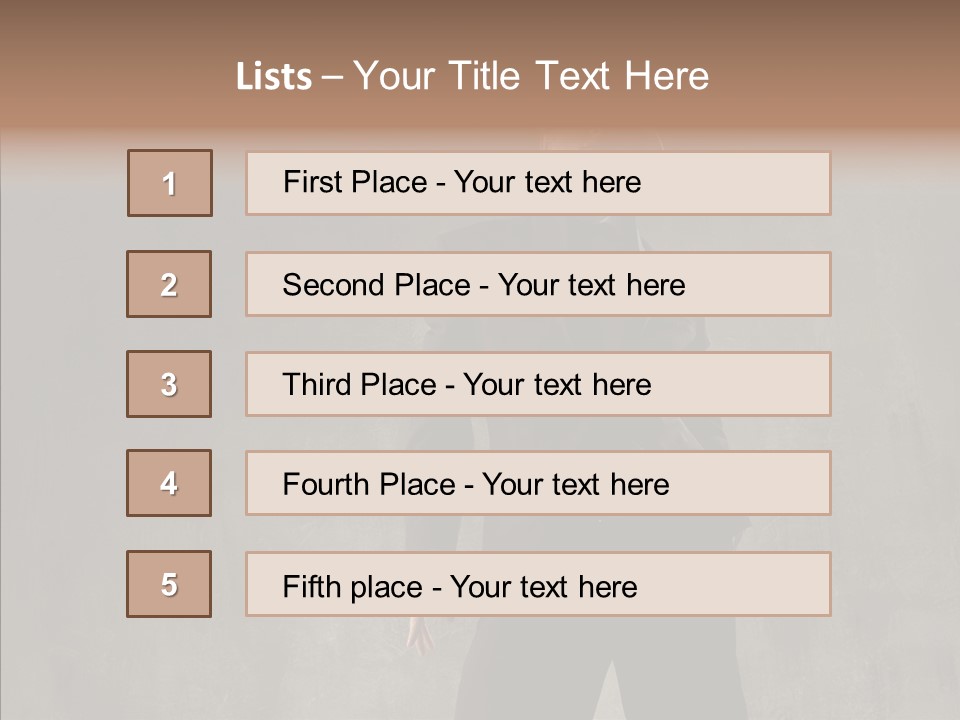The image size is (960, 720).
Task: Select 'Your text here' after Third Place
Action: pos(557,385)
